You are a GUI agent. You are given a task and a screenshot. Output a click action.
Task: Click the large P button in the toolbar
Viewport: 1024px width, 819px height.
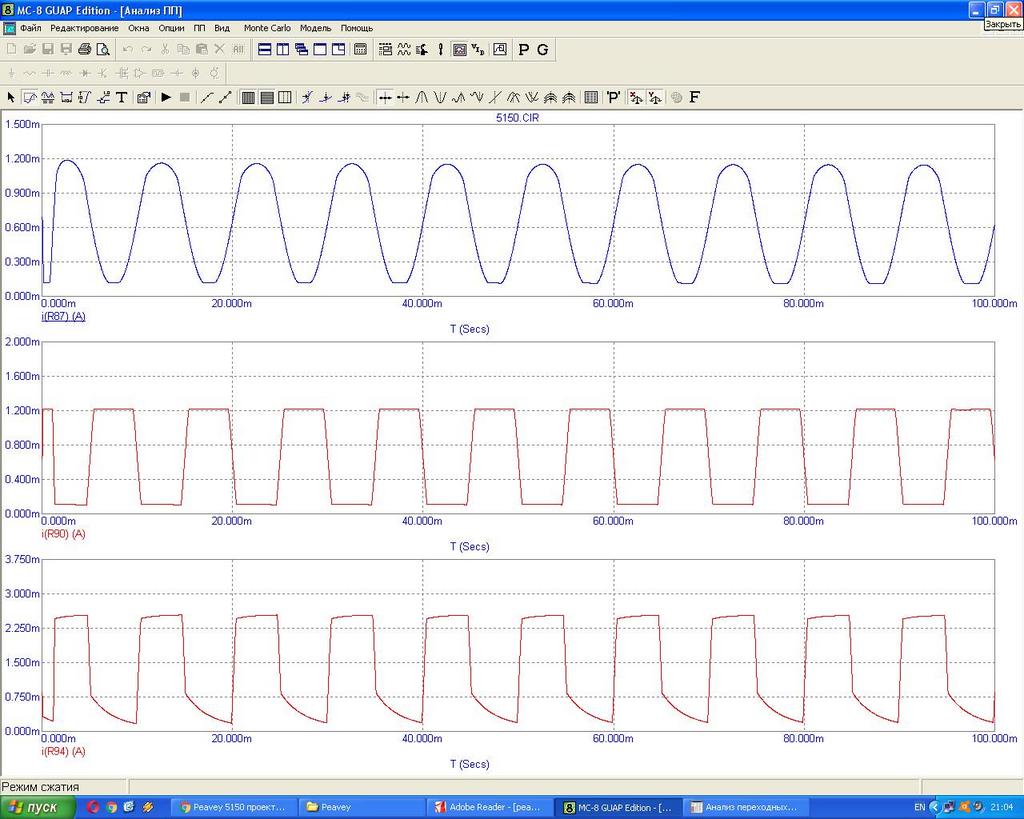point(524,49)
